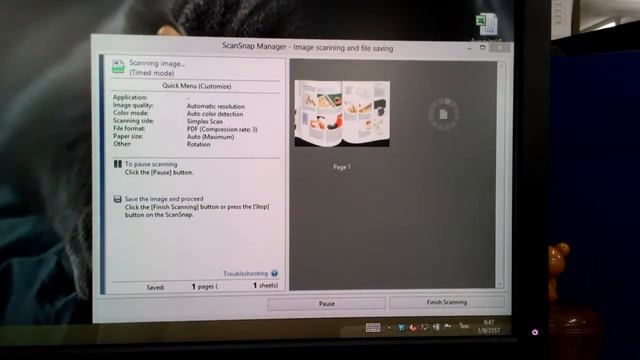Click the ScanSnap Manager window title bar text
The width and height of the screenshot is (640, 360).
[307, 47]
